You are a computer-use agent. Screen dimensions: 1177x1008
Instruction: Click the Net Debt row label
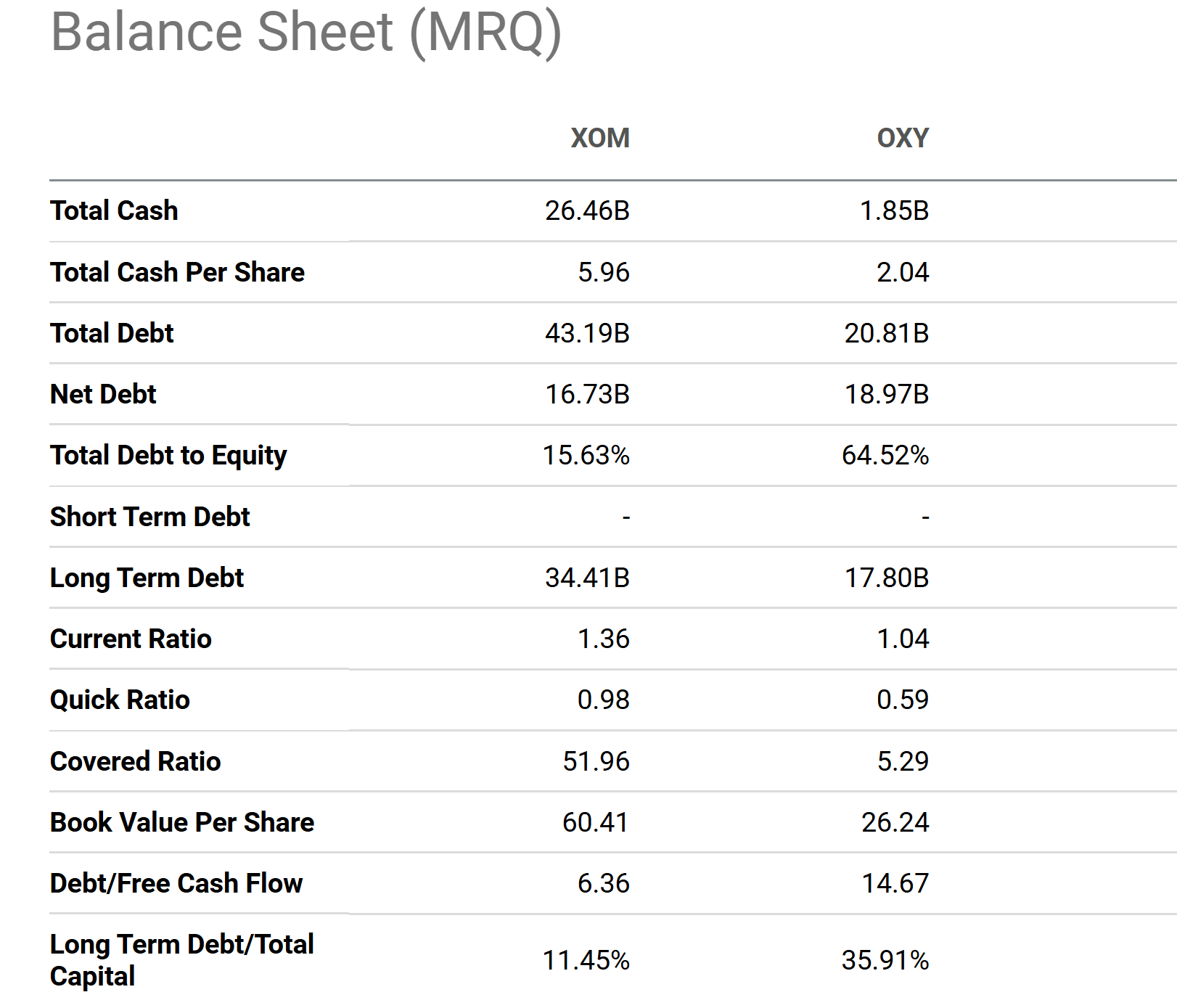(103, 394)
